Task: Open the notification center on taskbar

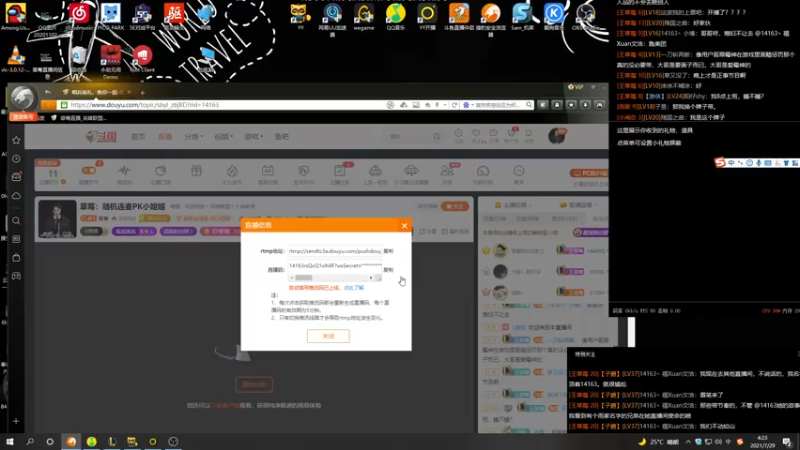Action: (787, 441)
